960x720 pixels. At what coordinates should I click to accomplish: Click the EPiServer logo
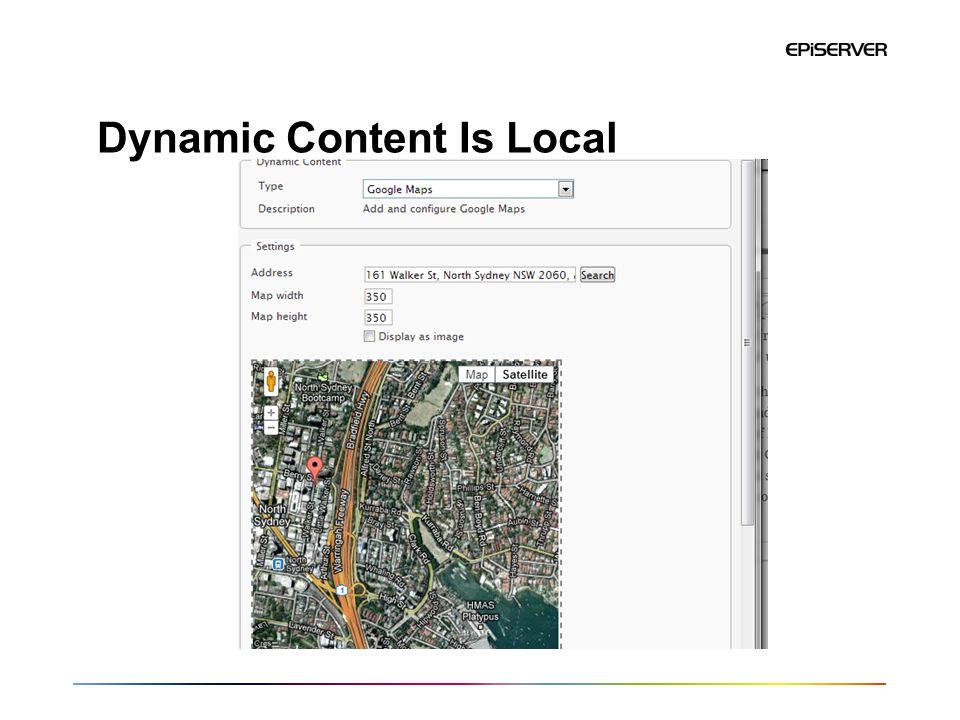tap(836, 50)
